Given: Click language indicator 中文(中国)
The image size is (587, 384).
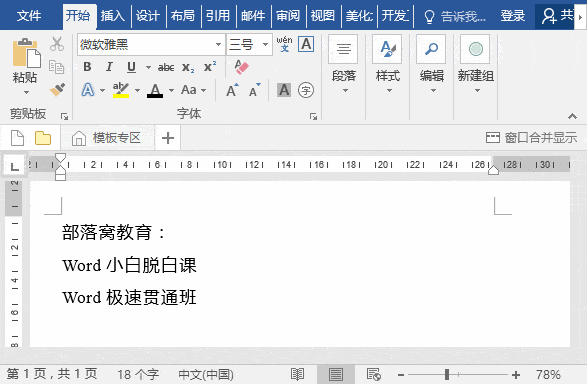Looking at the screenshot, I should point(206,374).
